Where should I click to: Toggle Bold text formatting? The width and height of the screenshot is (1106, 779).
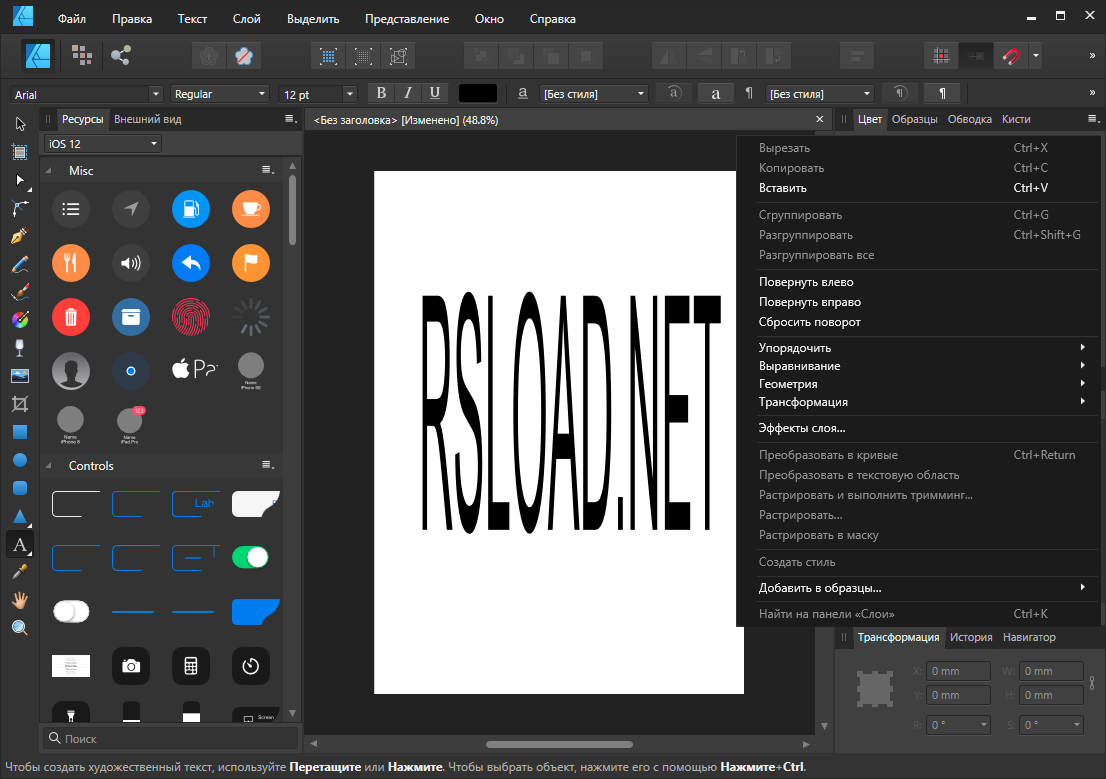382,93
